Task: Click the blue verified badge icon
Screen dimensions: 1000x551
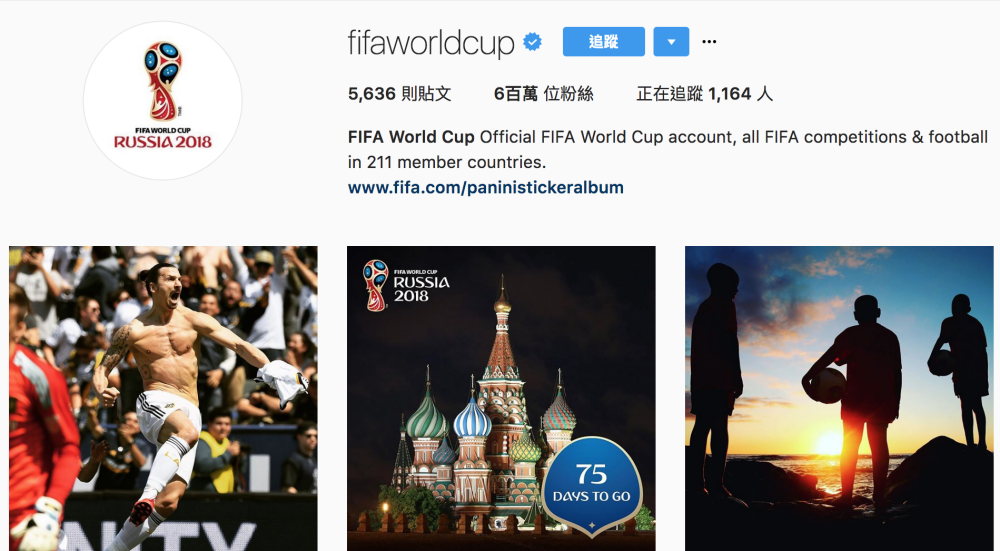Action: [x=533, y=42]
